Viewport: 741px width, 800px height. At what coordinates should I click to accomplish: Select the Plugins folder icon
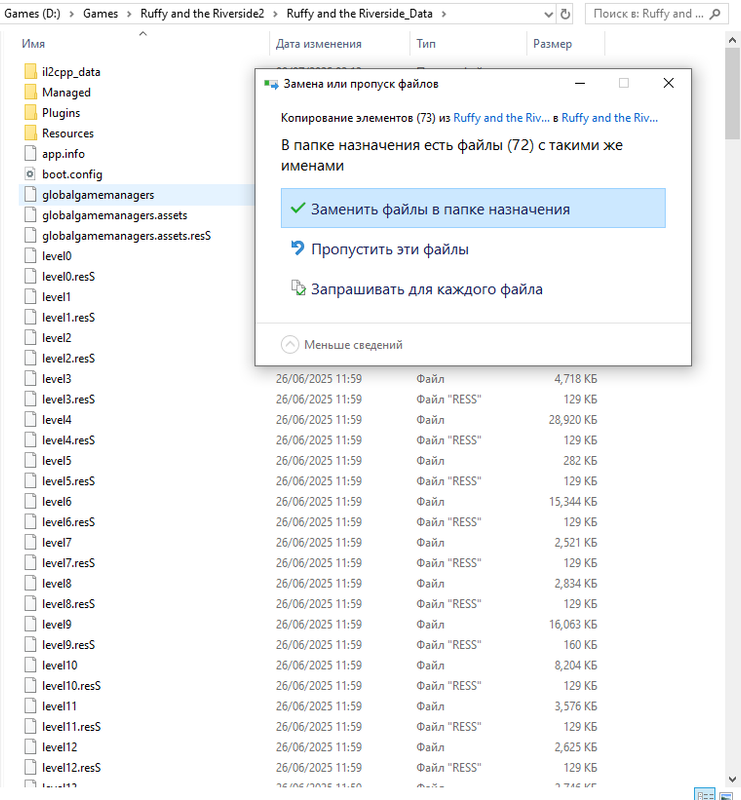[x=31, y=112]
